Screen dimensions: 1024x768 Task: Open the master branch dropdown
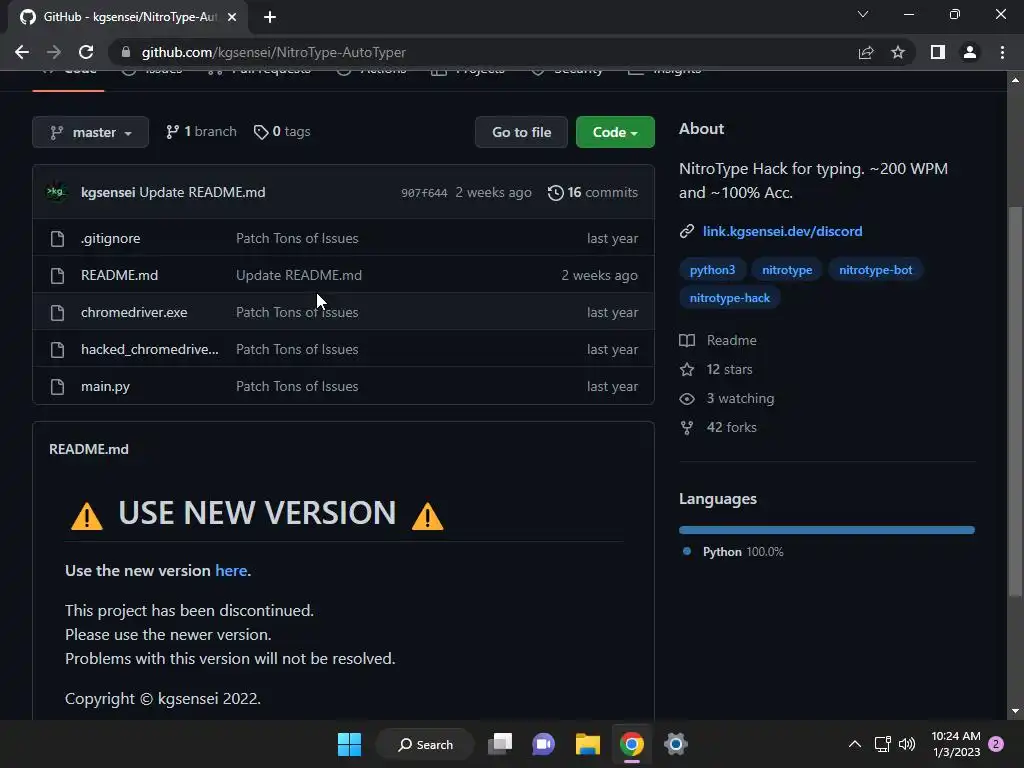[91, 132]
